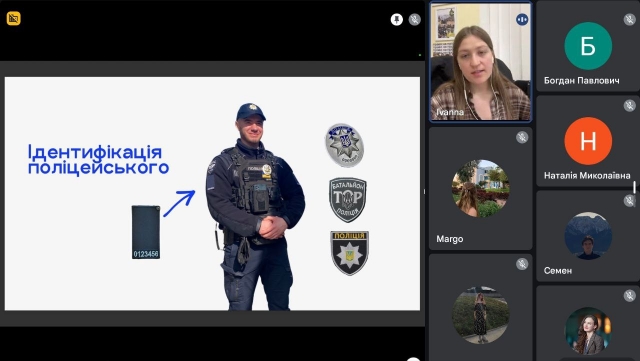This screenshot has height=361, width=640.
Task: Click the audio indicator on Ivanna's tile
Action: click(522, 19)
